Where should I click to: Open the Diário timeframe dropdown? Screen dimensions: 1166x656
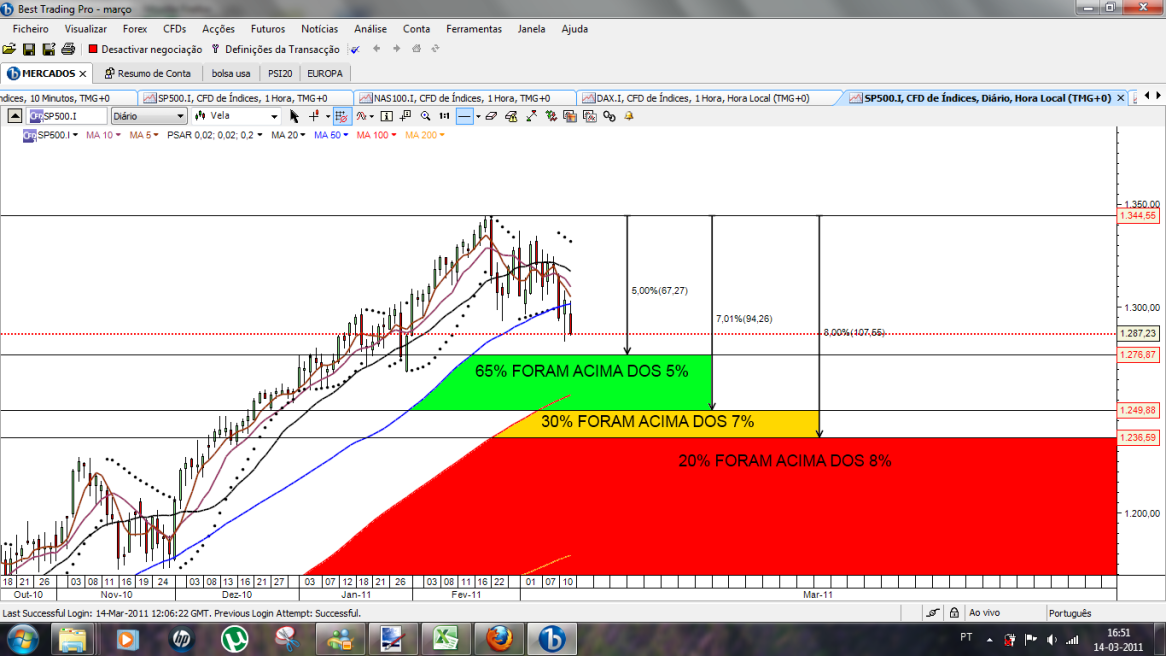(x=149, y=116)
